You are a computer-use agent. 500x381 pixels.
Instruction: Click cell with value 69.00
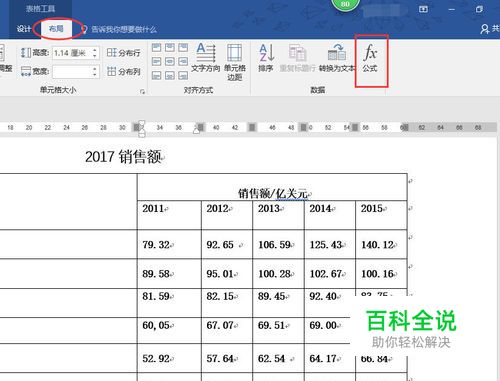(327, 330)
